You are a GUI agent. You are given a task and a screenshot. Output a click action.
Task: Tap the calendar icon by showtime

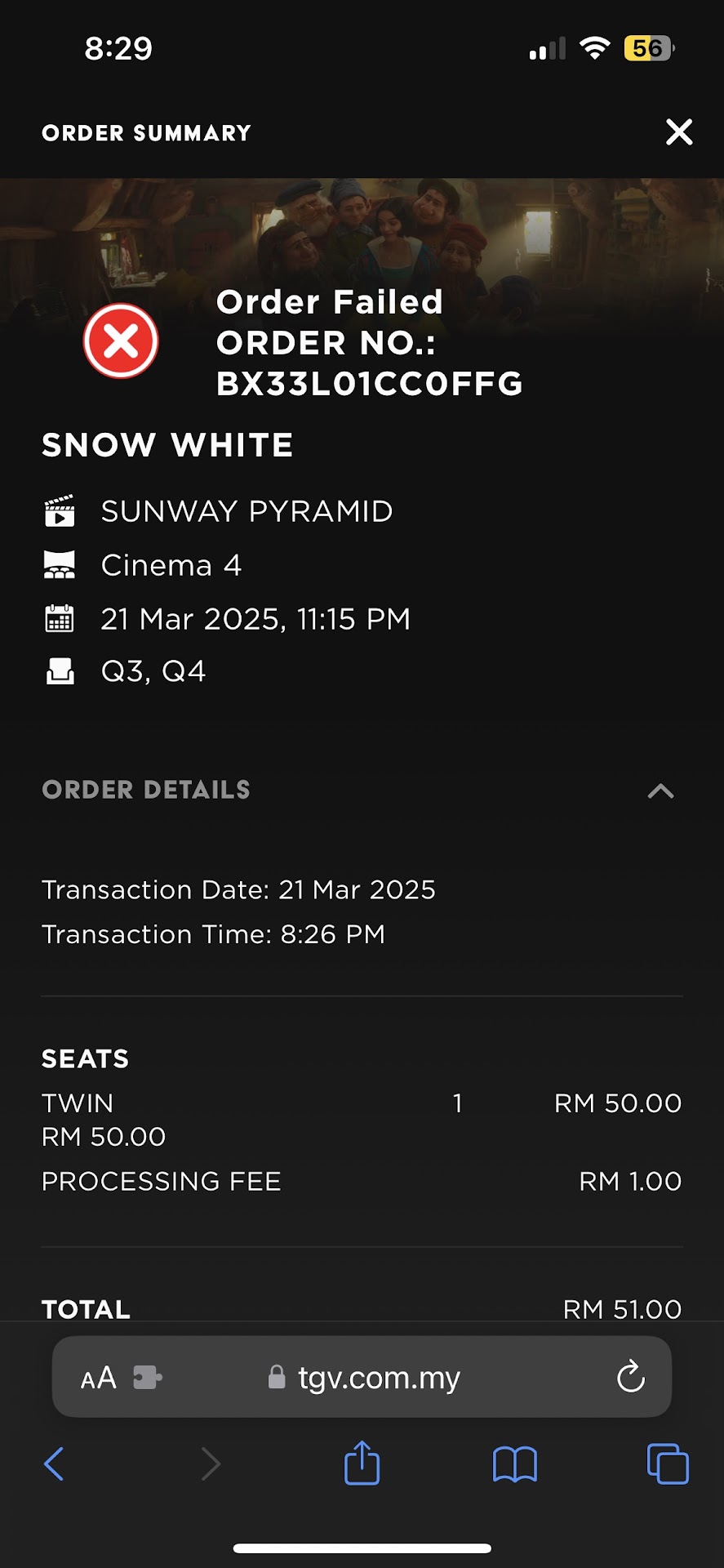[x=60, y=619]
